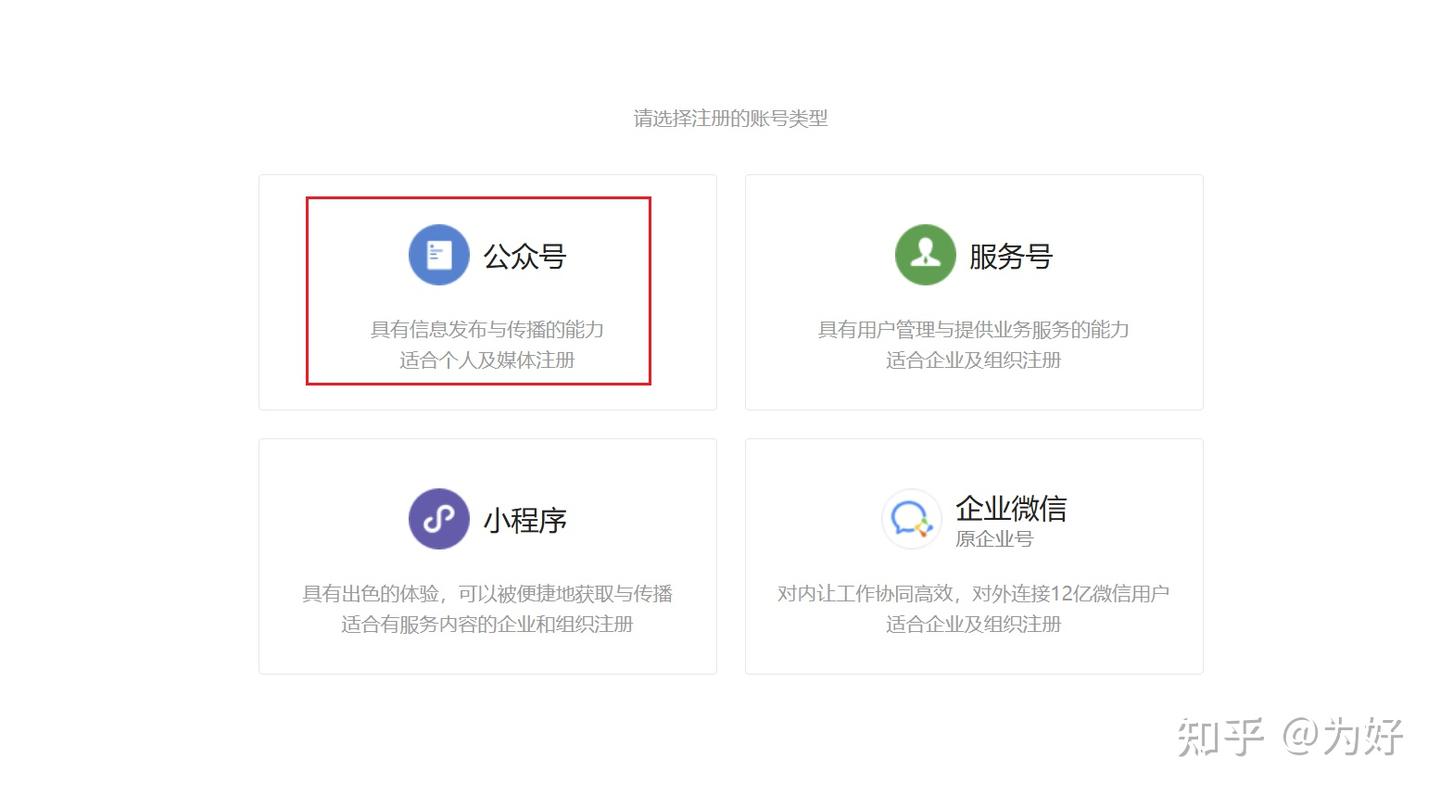Click the green 服务号 person icon
Screen dimensions: 1440x796
pyautogui.click(x=925, y=255)
